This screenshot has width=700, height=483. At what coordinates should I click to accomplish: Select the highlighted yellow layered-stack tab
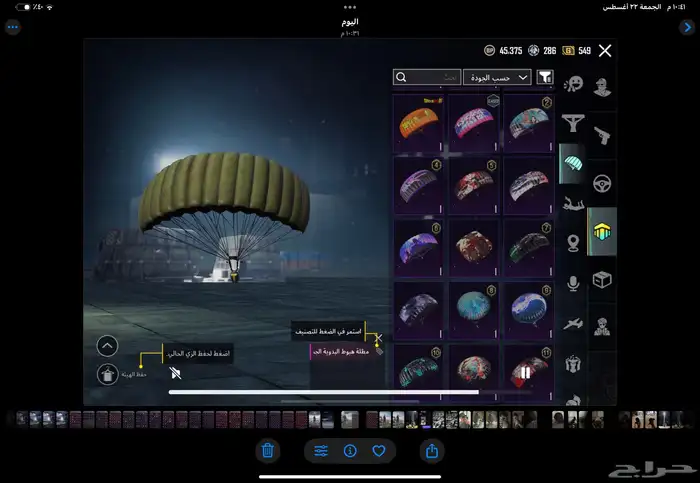(x=602, y=231)
